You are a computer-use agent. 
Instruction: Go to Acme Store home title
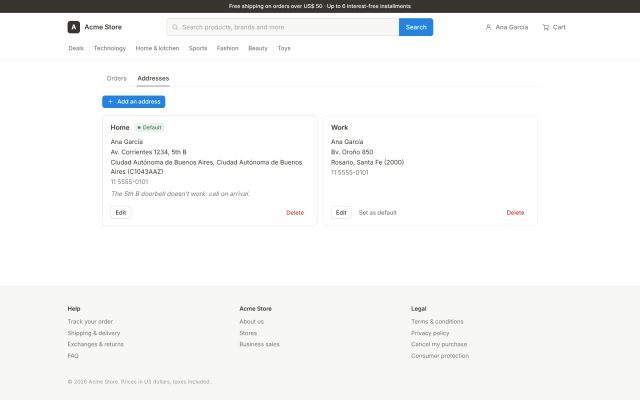[103, 27]
